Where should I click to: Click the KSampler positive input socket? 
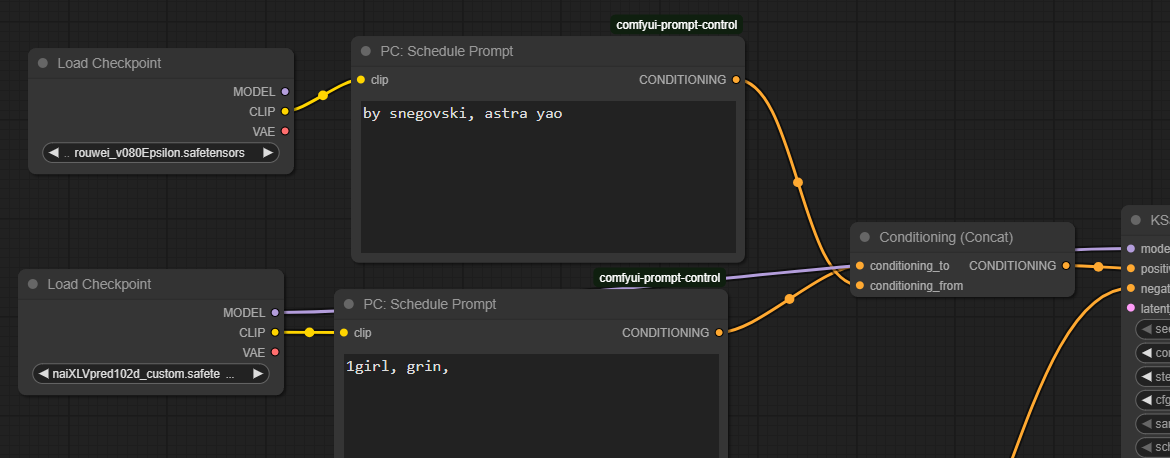click(x=1130, y=269)
